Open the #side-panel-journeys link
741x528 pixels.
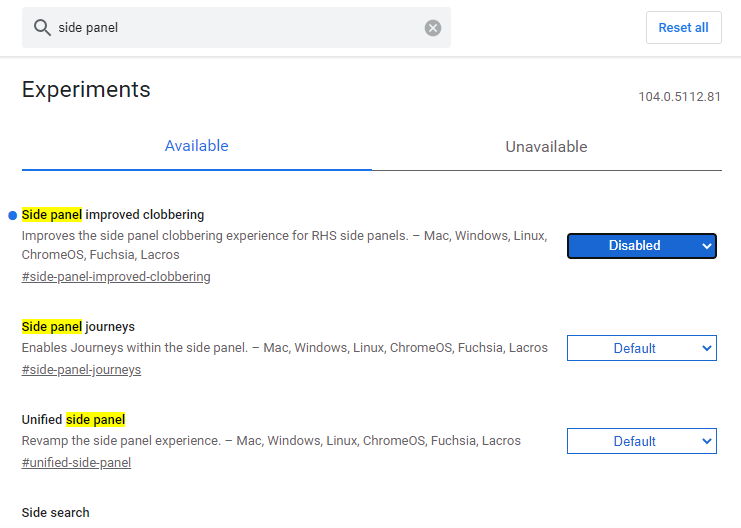81,370
